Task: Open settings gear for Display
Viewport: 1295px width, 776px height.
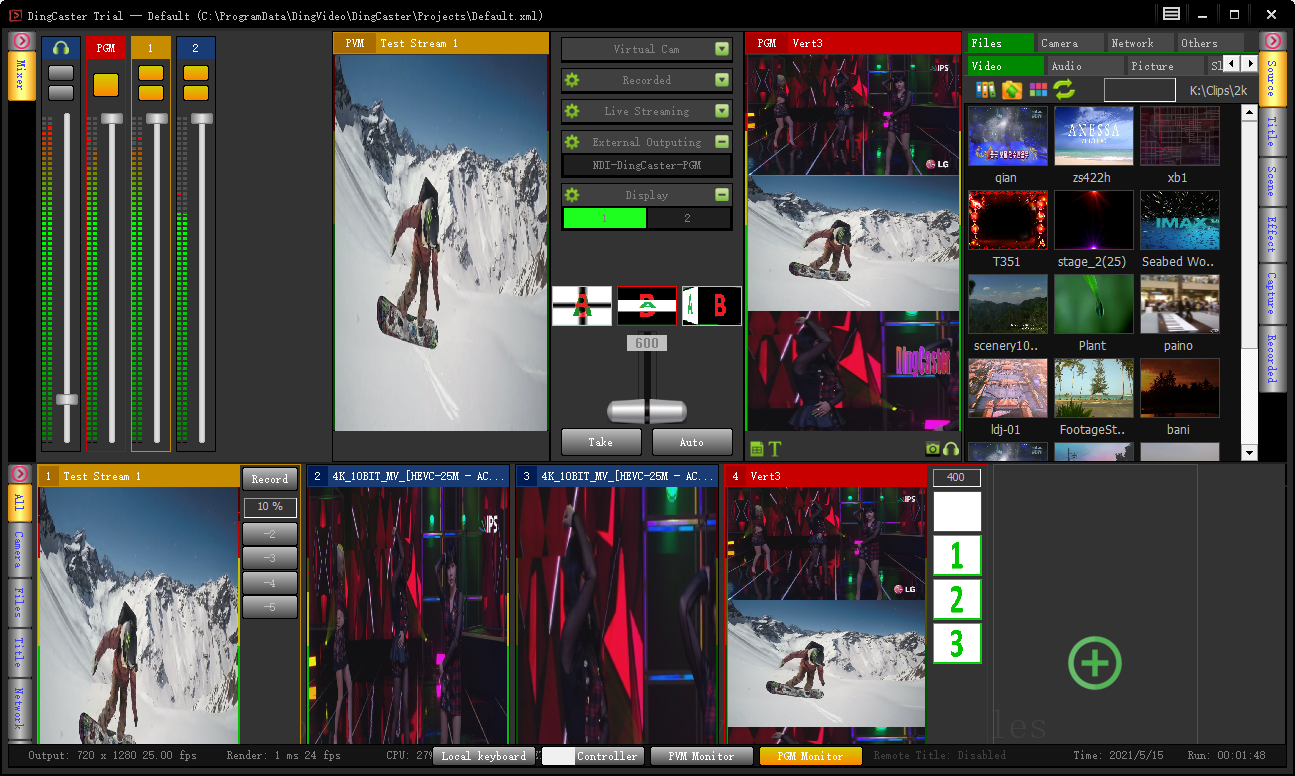Action: [x=572, y=195]
